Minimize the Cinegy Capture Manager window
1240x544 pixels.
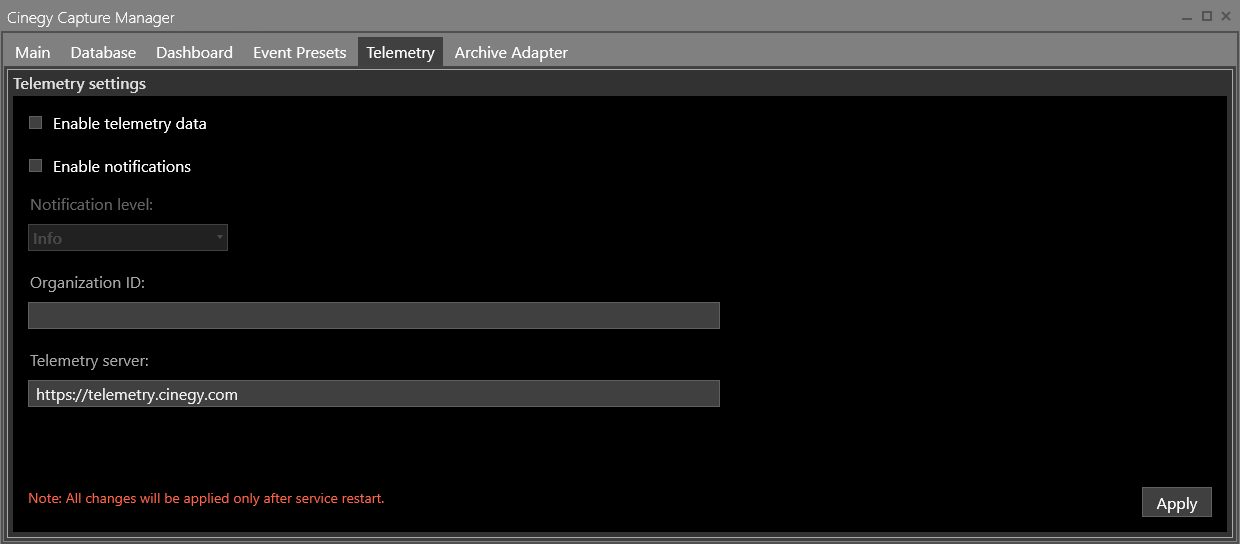(1187, 17)
